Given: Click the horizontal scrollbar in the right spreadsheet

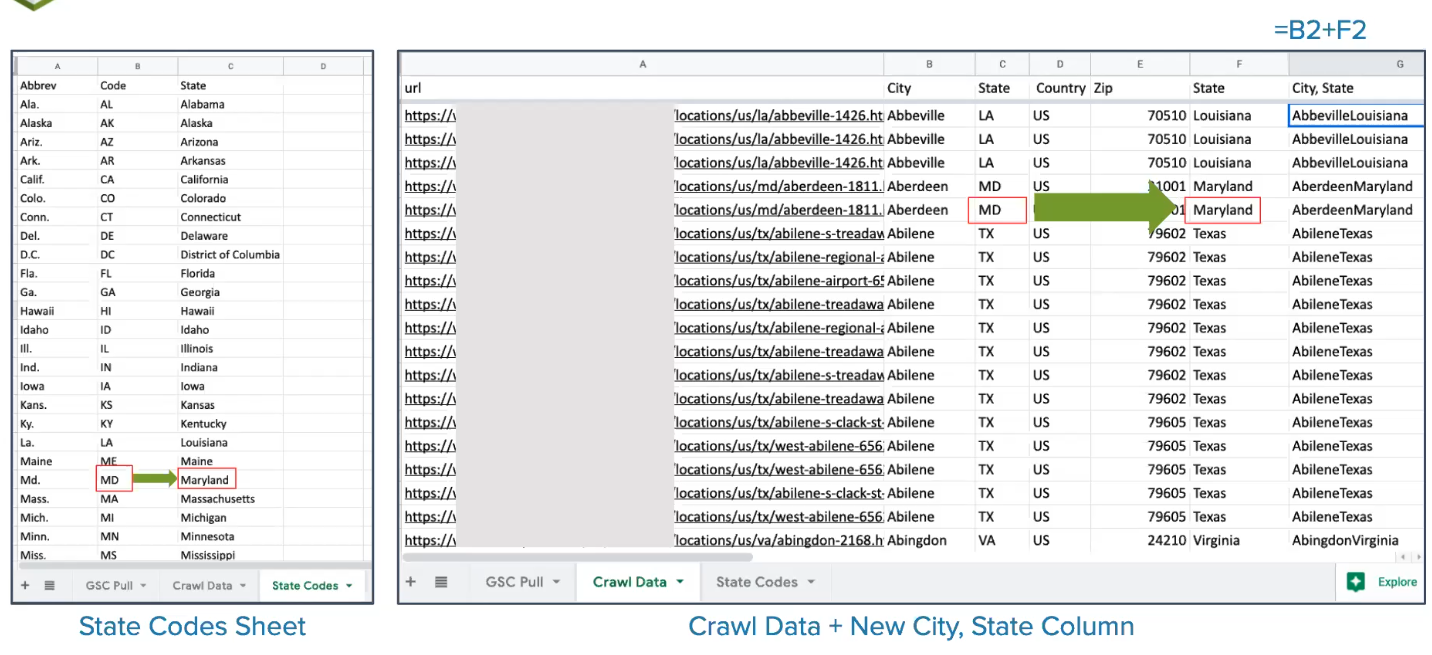Looking at the screenshot, I should [x=578, y=557].
